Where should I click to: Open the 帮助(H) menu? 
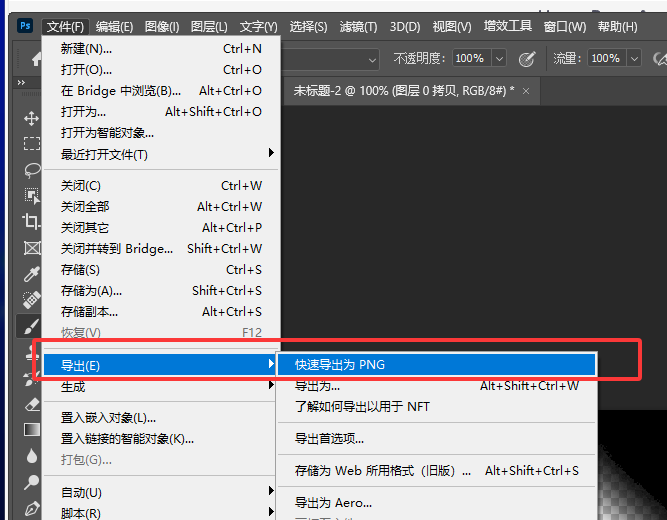tap(618, 27)
